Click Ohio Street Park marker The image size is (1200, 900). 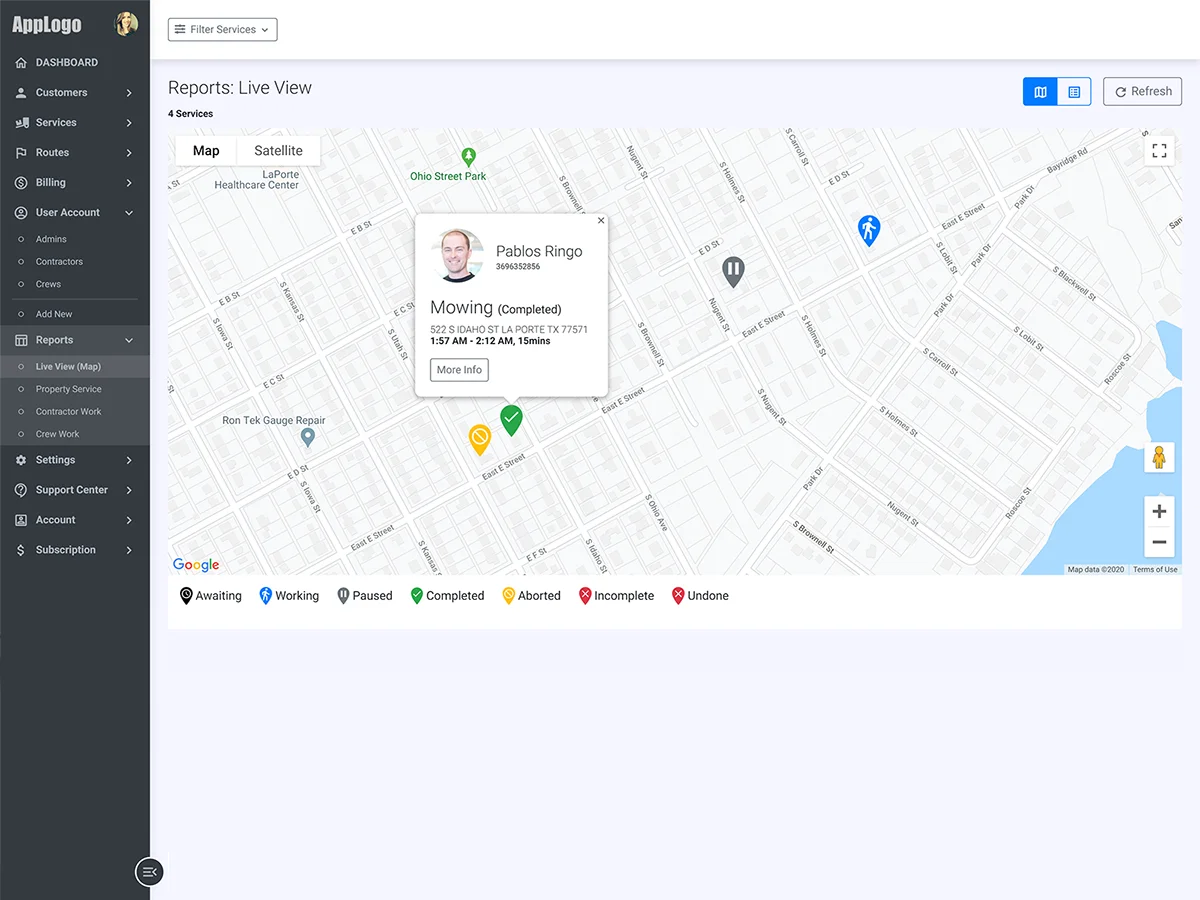[468, 157]
